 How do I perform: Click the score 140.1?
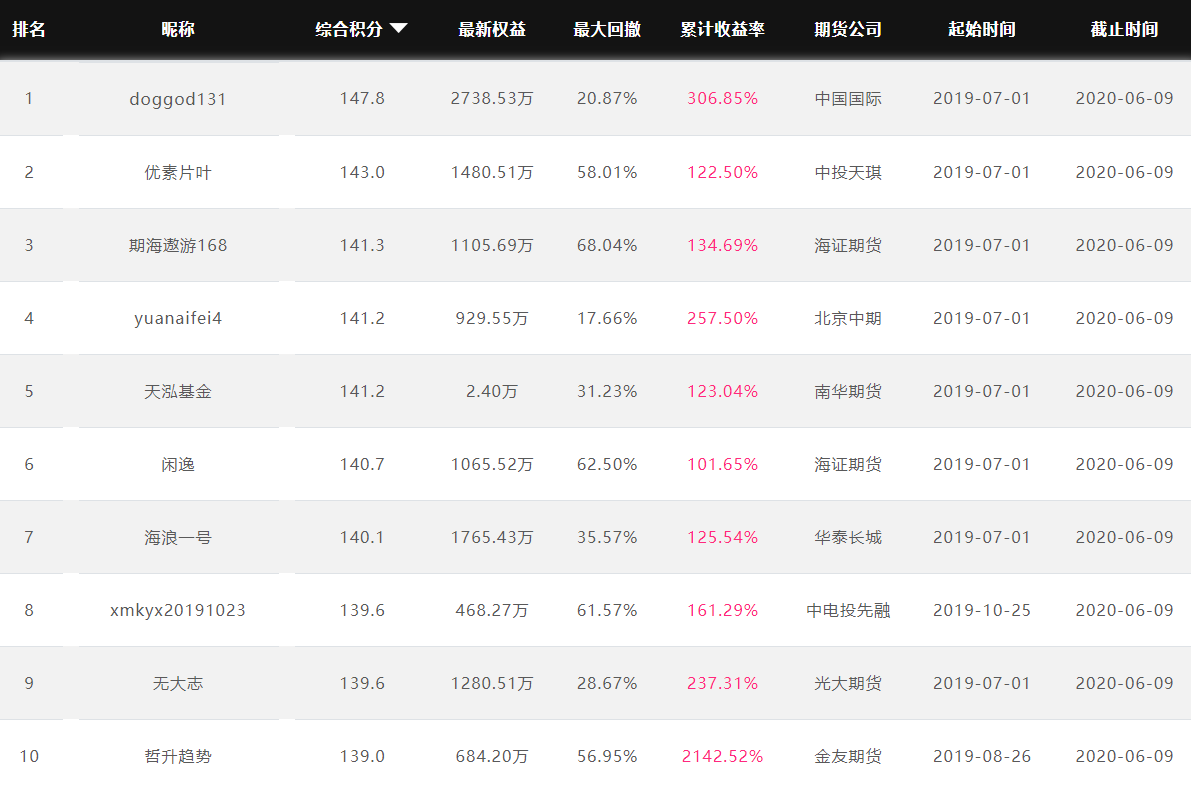(x=362, y=537)
